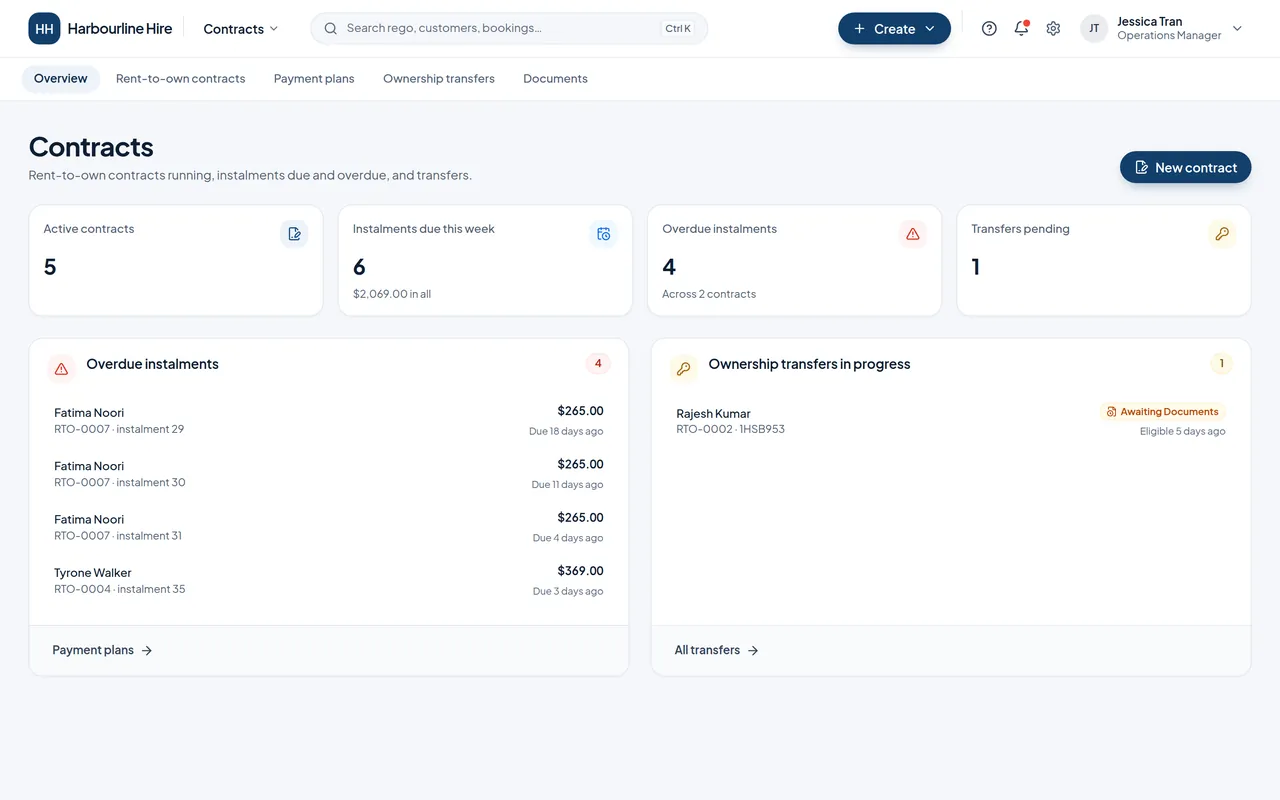Click the "$2,069.00 in all" text
This screenshot has width=1280, height=800.
pyautogui.click(x=392, y=294)
